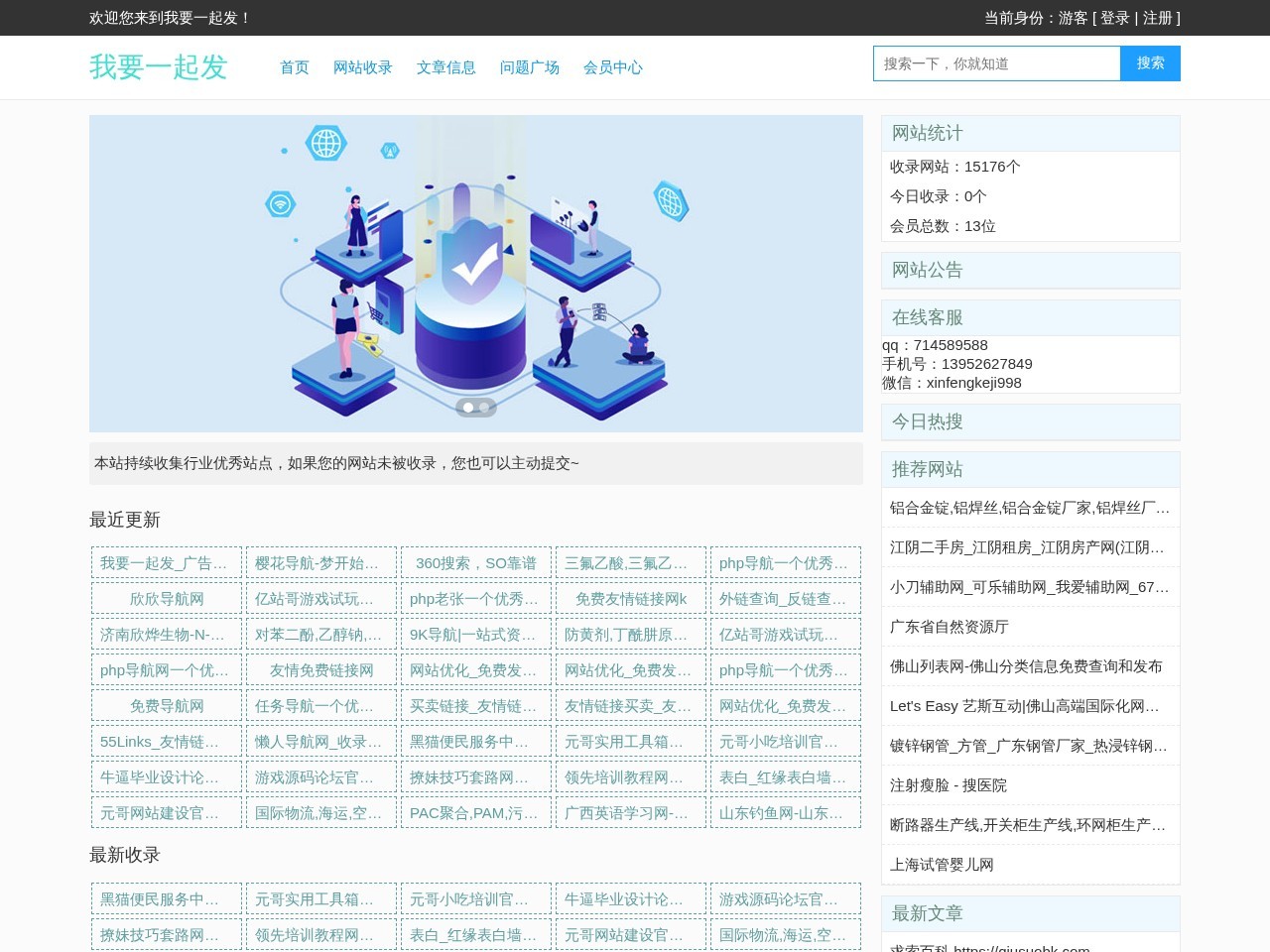This screenshot has width=1270, height=952.
Task: Open 山东钓鱼网-山东 link
Action: [x=786, y=813]
